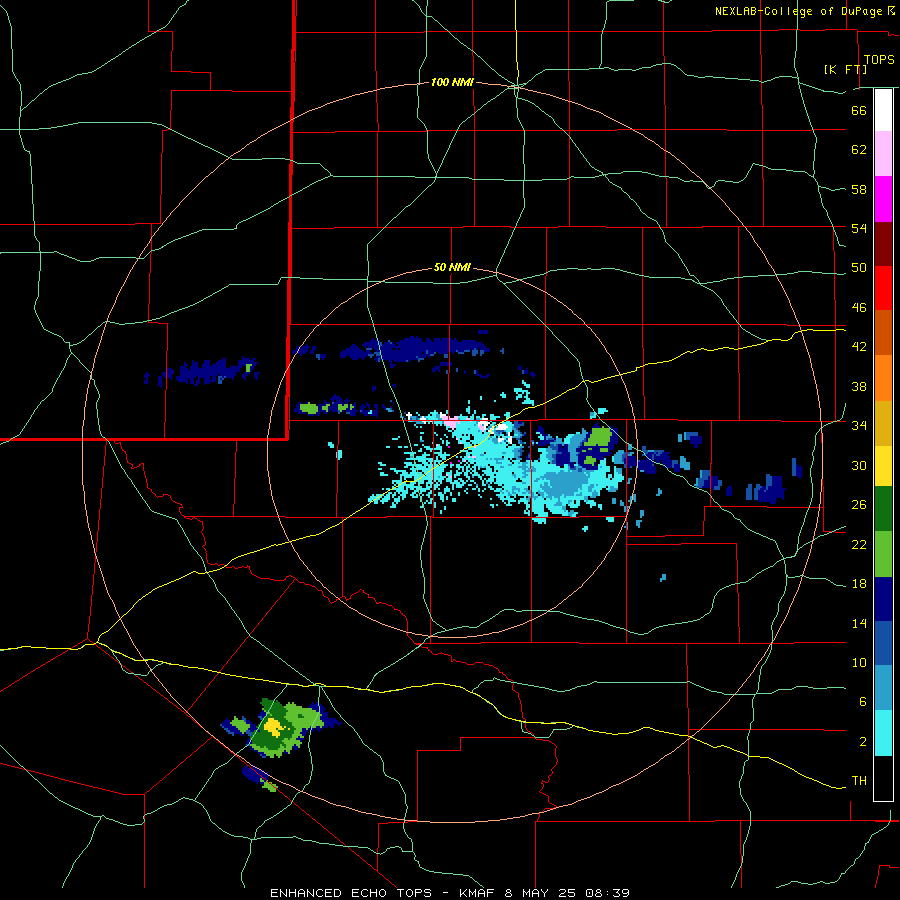Screen dimensions: 900x900
Task: Click the 54 value on the legend scale
Action: click(x=859, y=228)
